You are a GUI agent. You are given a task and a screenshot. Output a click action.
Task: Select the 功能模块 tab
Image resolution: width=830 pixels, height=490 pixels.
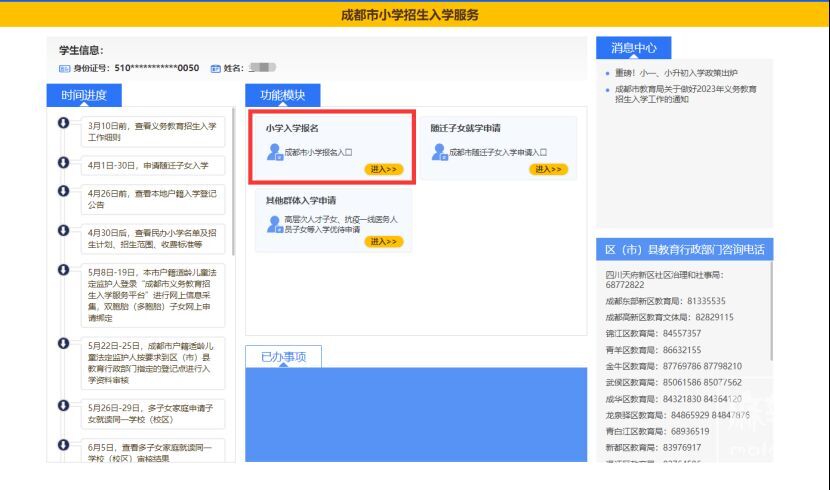click(282, 95)
